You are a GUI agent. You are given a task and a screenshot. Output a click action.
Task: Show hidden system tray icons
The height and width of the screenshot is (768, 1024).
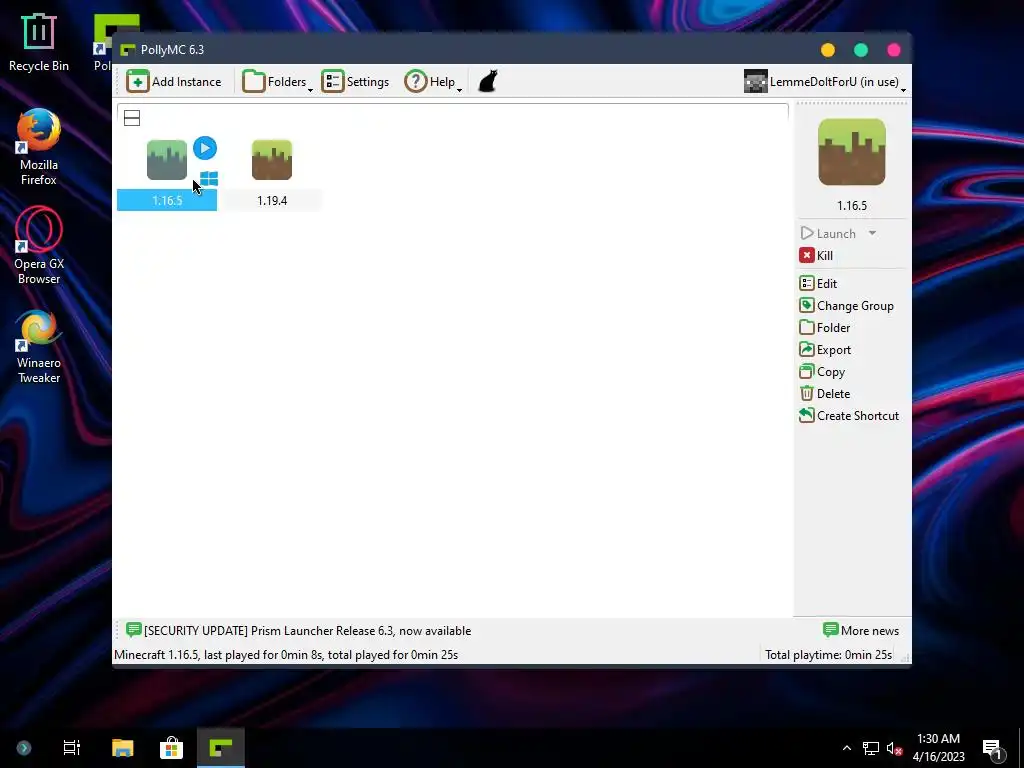tap(846, 748)
